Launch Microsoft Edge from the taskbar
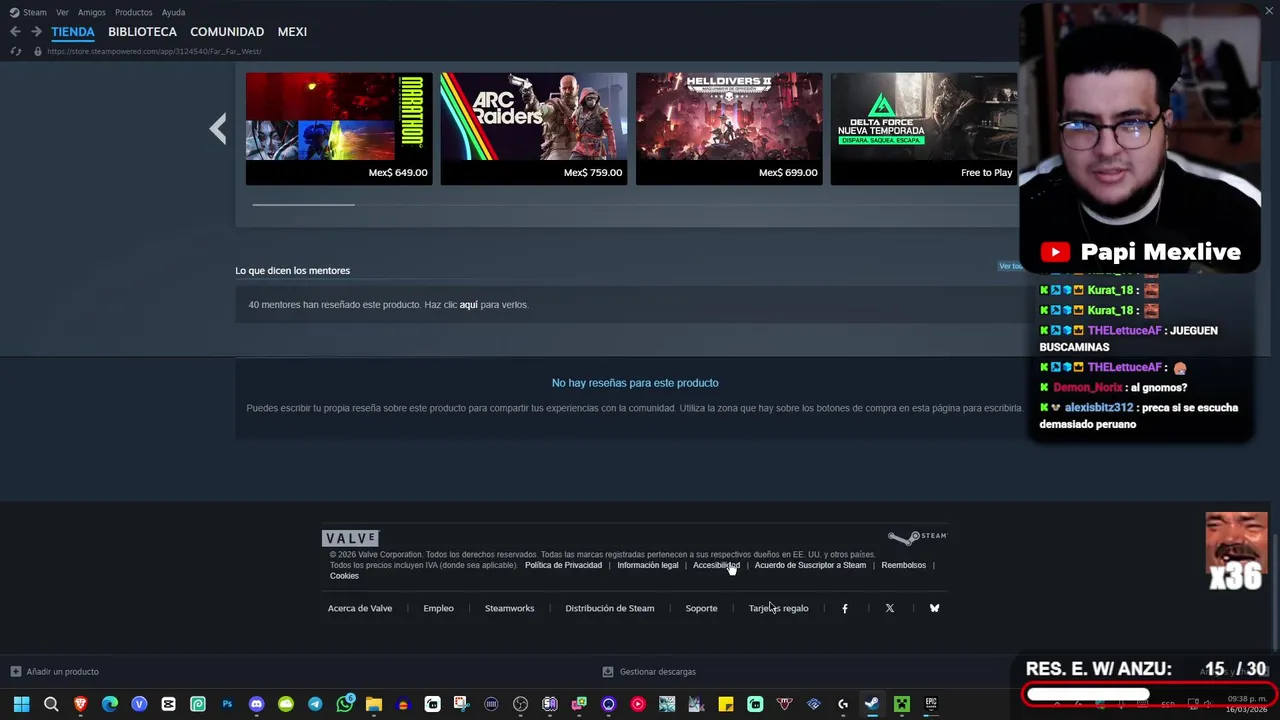The height and width of the screenshot is (720, 1280). coord(110,704)
